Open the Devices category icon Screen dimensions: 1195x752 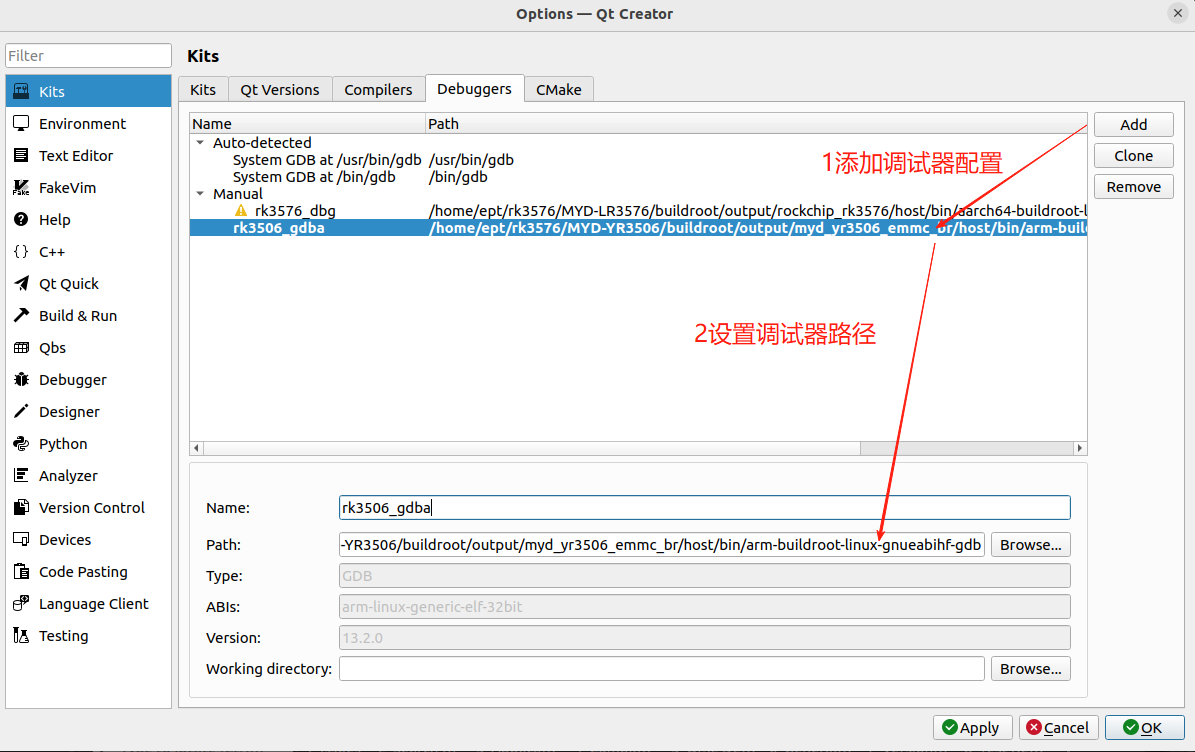[x=21, y=539]
